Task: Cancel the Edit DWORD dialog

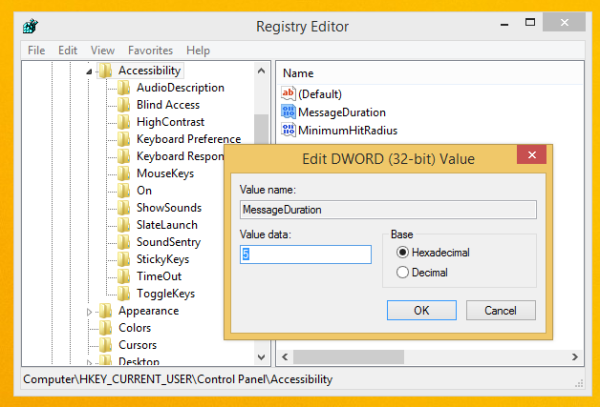Action: [501, 310]
